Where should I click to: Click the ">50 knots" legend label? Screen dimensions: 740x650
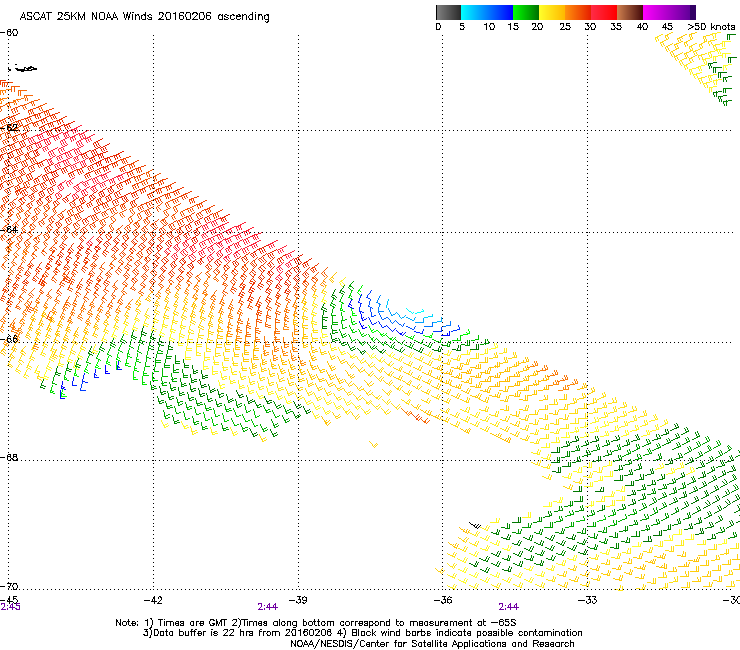(711, 27)
